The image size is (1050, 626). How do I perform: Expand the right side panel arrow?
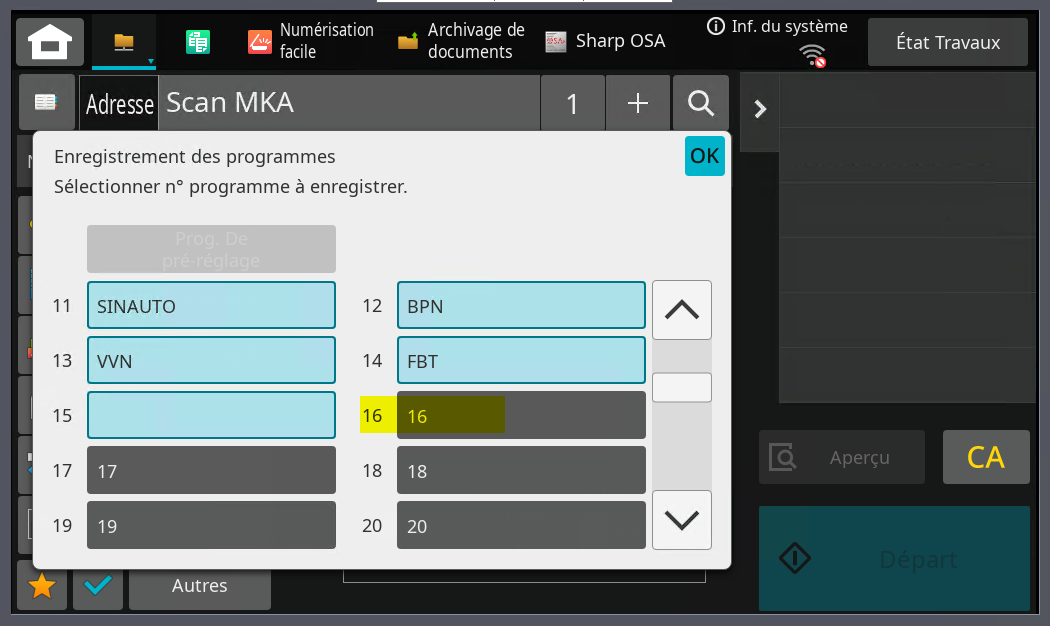(x=759, y=109)
